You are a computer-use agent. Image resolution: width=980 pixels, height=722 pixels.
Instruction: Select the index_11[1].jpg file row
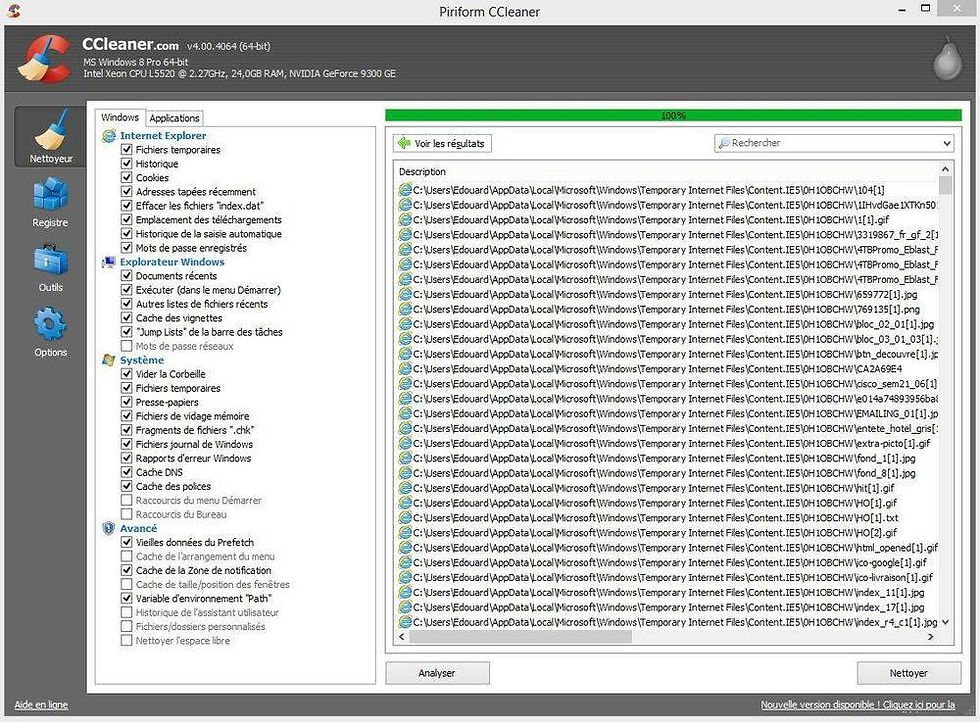click(x=668, y=592)
